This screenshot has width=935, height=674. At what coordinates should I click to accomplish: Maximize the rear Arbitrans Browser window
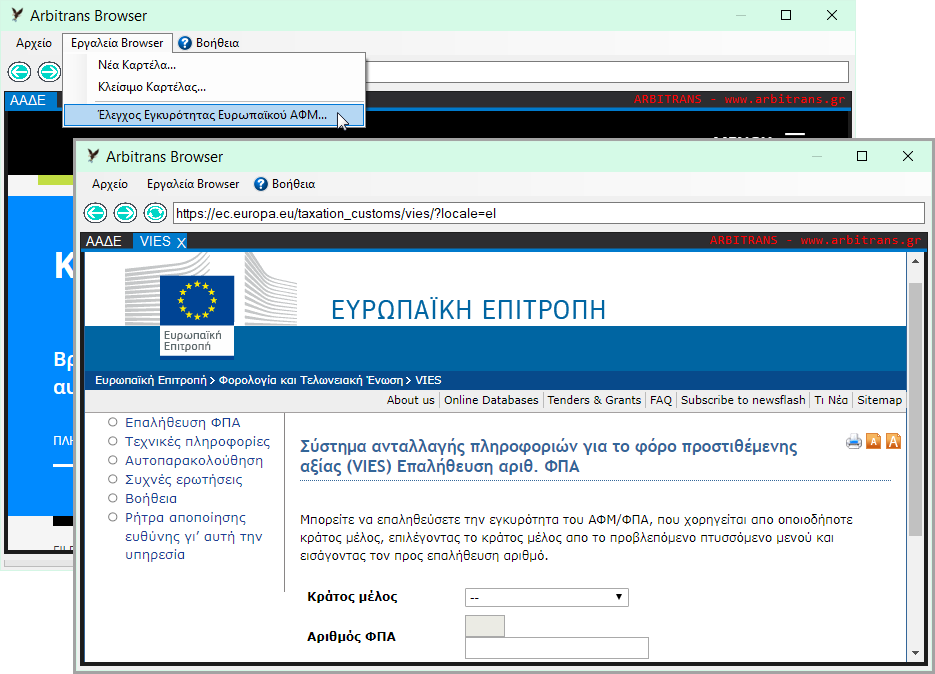click(x=786, y=15)
